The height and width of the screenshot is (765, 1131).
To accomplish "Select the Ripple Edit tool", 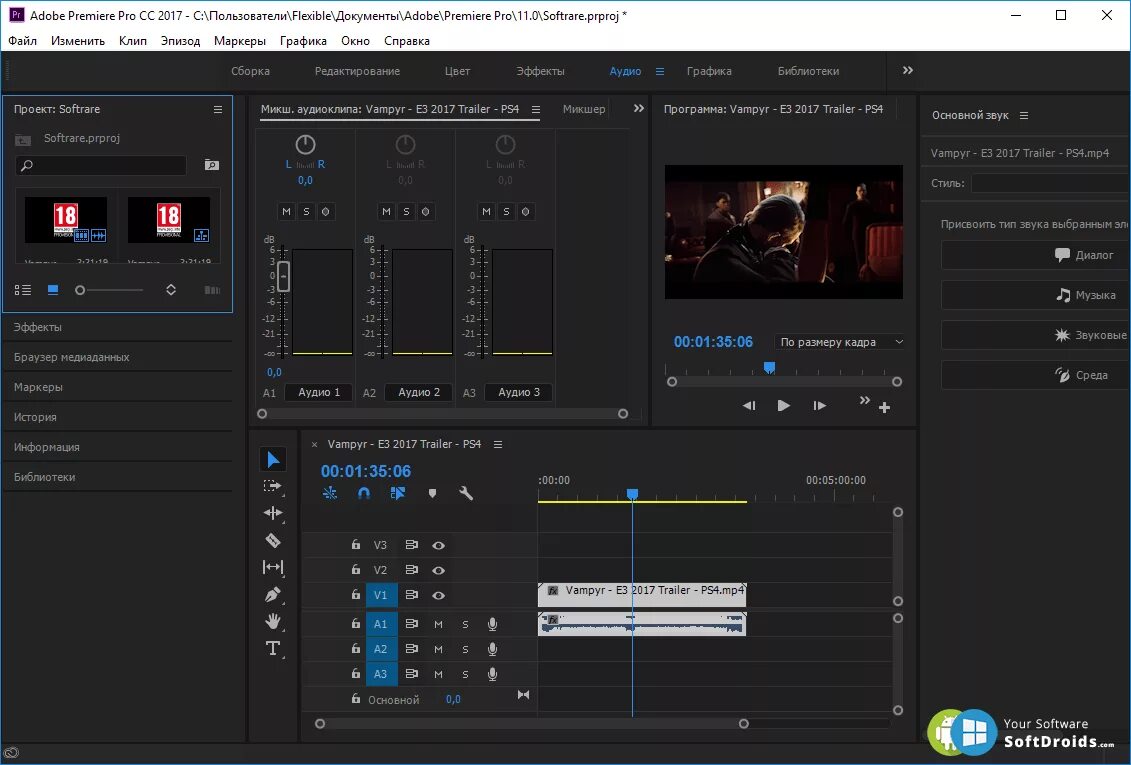I will pos(272,513).
